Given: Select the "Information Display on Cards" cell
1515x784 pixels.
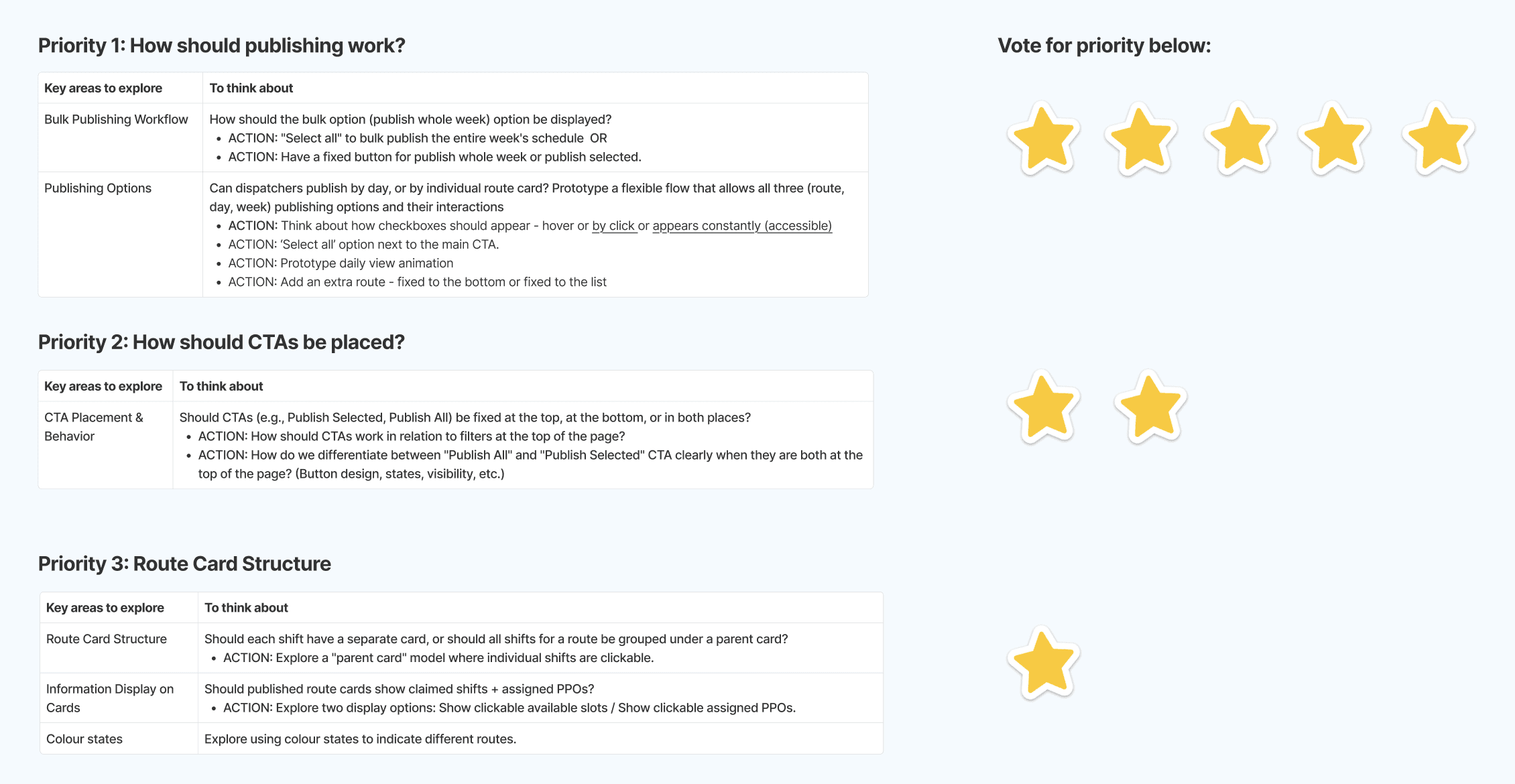Looking at the screenshot, I should point(119,698).
